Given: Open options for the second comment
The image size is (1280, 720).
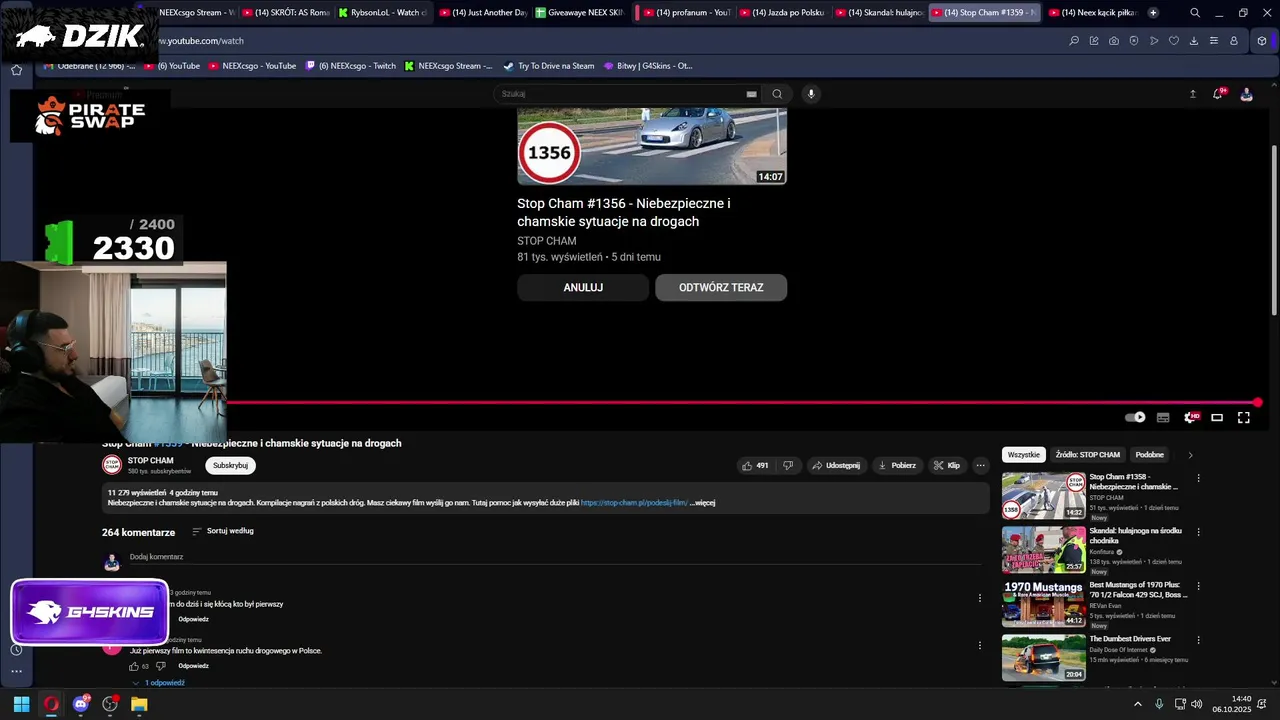Looking at the screenshot, I should [x=980, y=645].
